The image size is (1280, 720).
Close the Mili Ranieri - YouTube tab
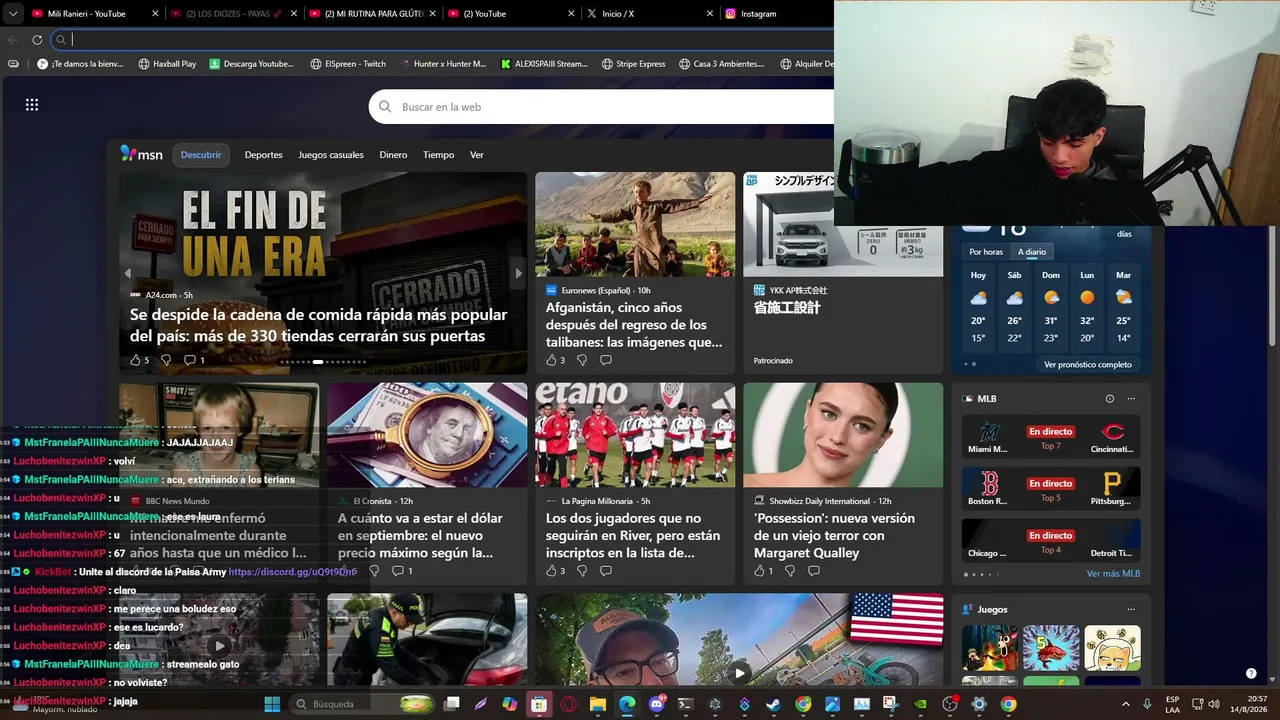(x=155, y=14)
